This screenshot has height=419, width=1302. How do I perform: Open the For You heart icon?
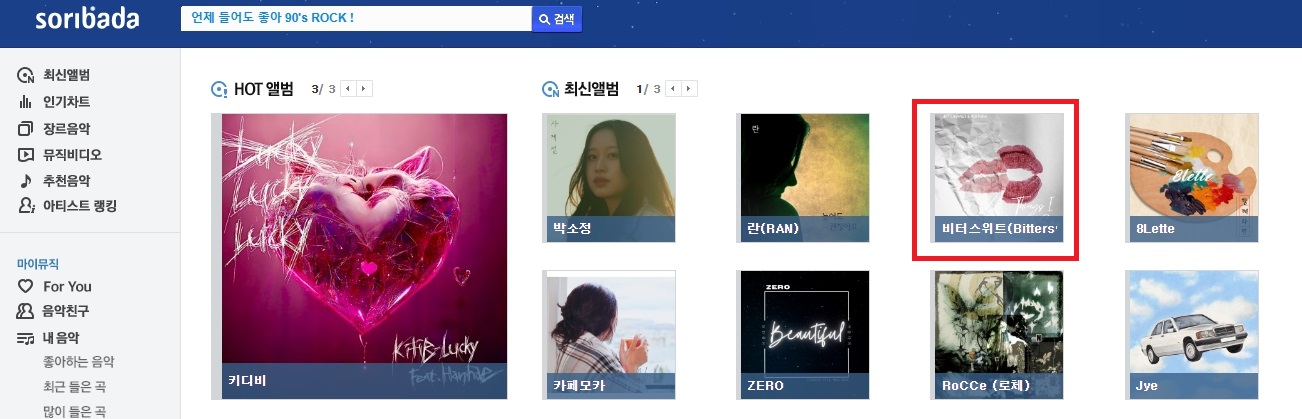(26, 286)
